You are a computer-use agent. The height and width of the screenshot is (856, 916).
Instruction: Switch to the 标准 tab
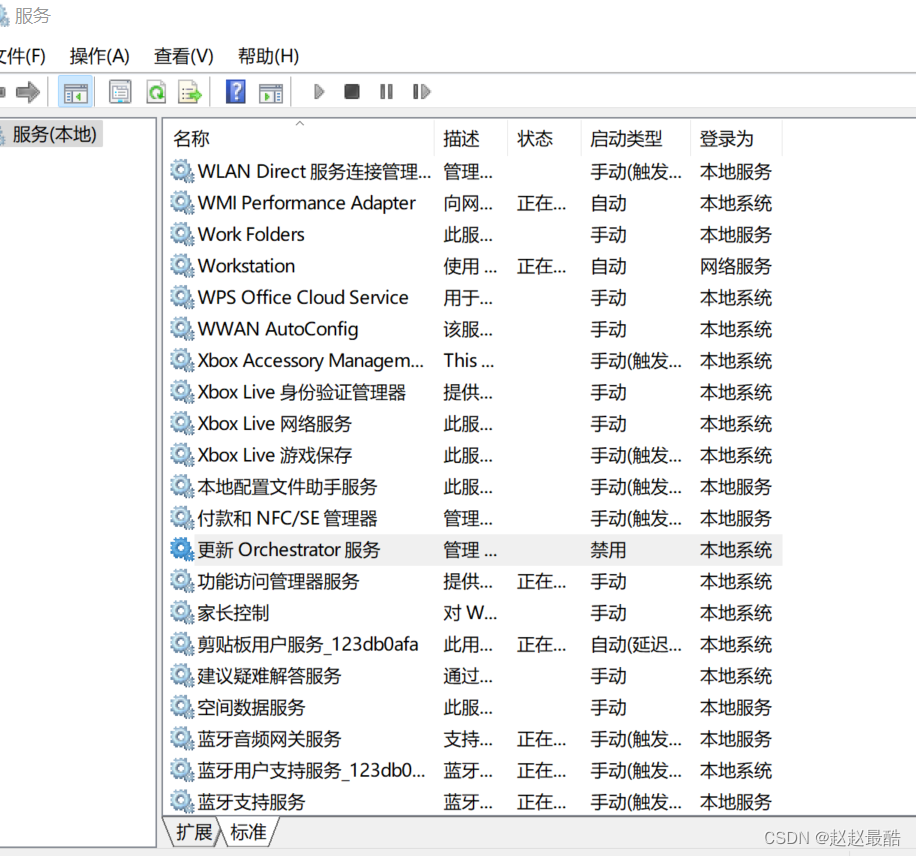(x=248, y=832)
